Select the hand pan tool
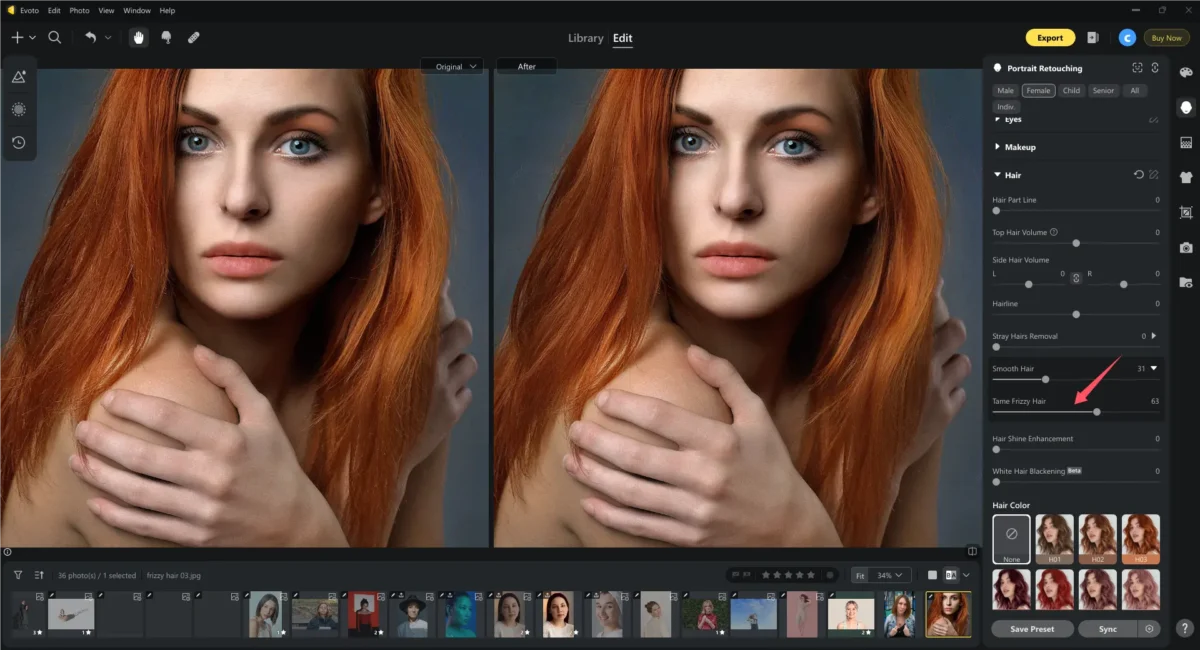 pos(138,37)
